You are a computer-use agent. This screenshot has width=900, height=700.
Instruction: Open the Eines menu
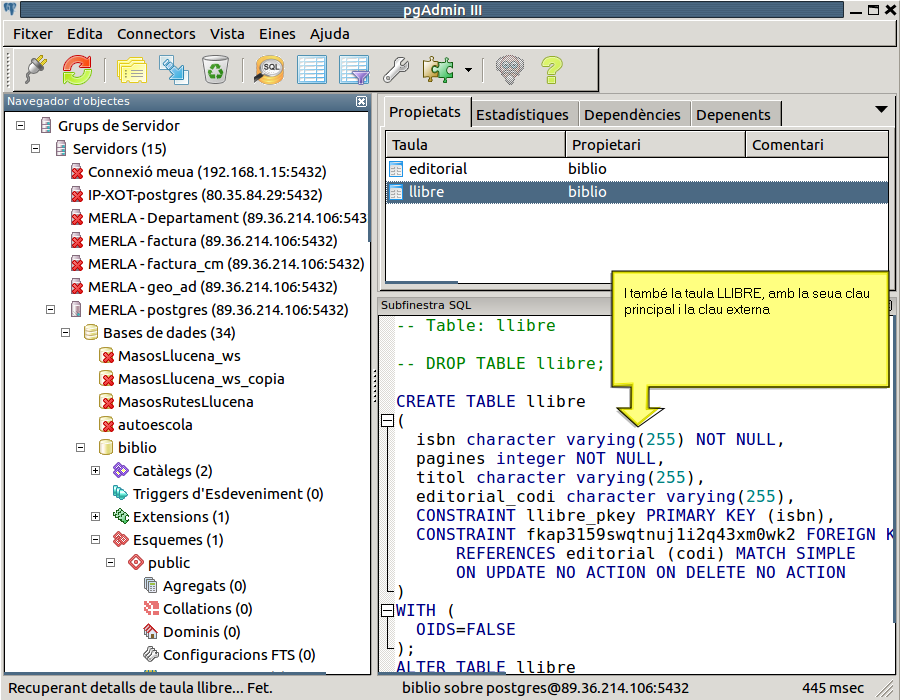277,34
